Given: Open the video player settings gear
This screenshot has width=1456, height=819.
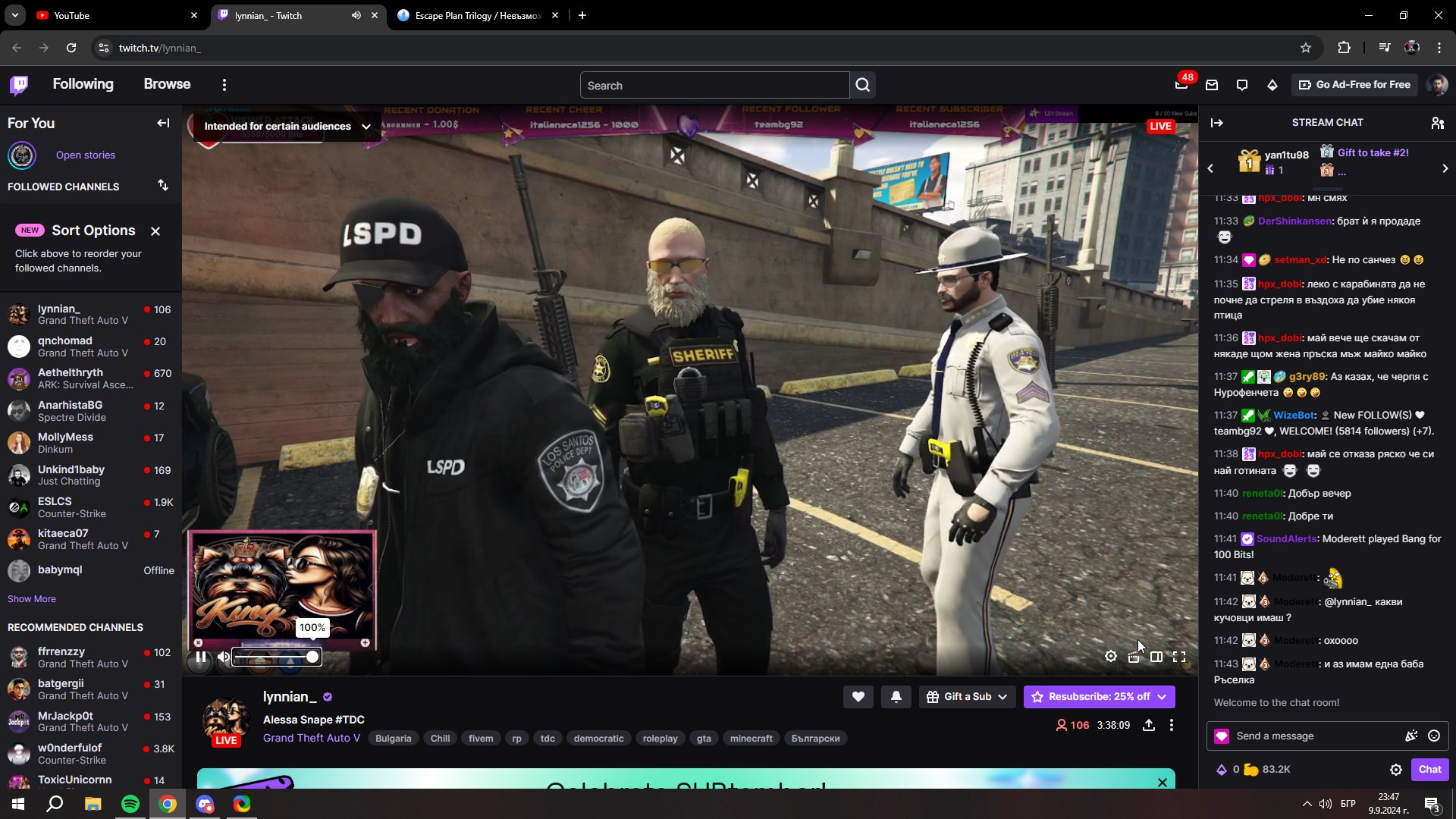Looking at the screenshot, I should (1111, 657).
